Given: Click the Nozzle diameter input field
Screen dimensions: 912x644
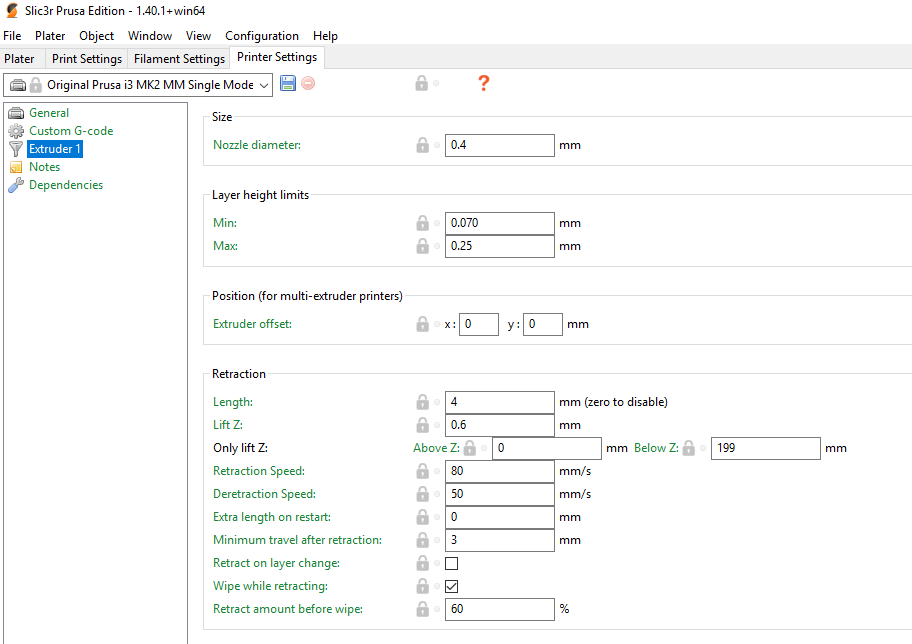Looking at the screenshot, I should click(500, 145).
